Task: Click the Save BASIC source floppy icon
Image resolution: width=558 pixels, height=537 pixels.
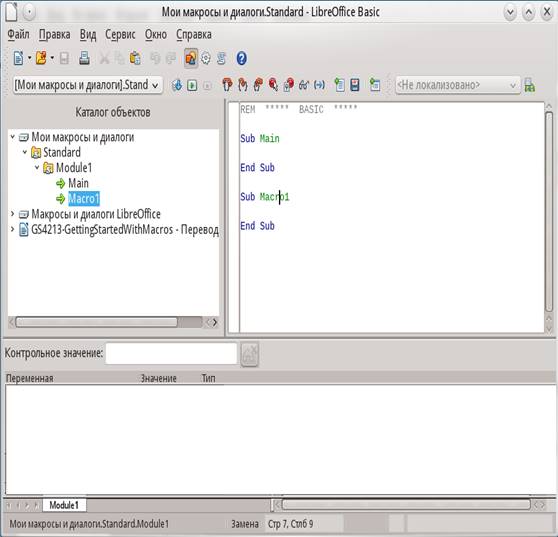Action: coord(355,85)
